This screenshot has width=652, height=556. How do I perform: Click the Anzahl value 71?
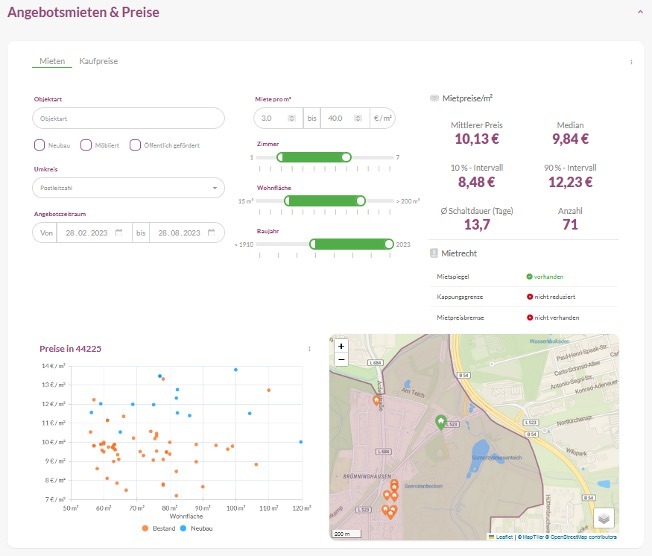click(x=570, y=225)
